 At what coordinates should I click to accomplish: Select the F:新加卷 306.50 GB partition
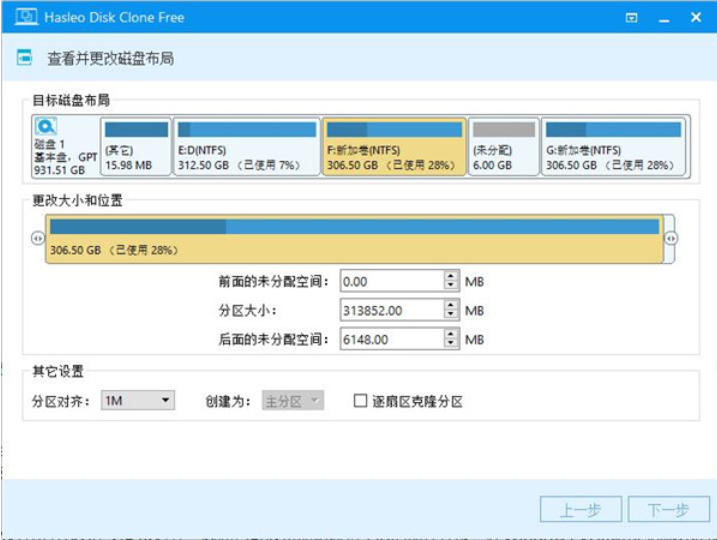(x=394, y=146)
